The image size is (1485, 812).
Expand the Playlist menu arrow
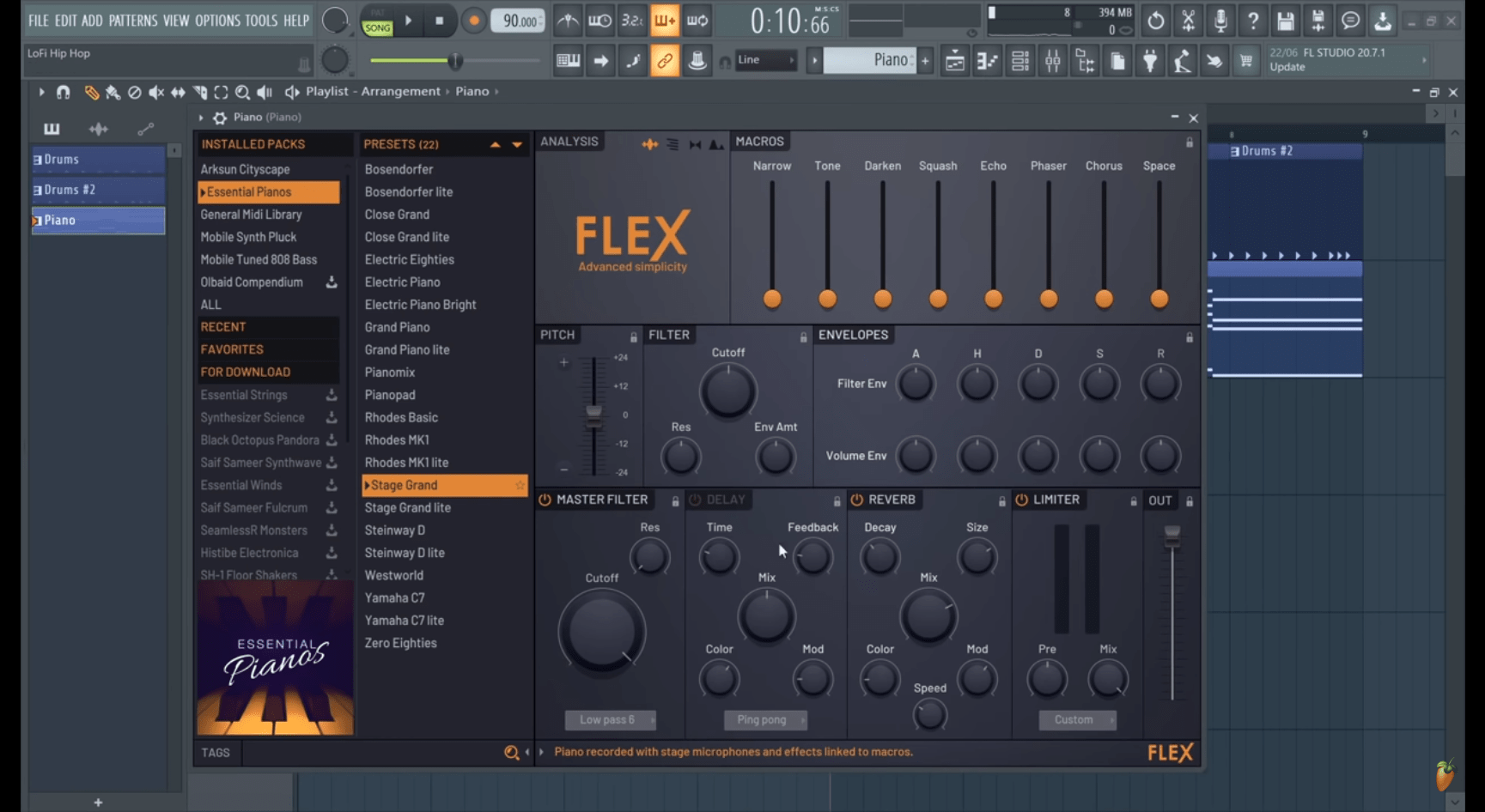coord(41,92)
